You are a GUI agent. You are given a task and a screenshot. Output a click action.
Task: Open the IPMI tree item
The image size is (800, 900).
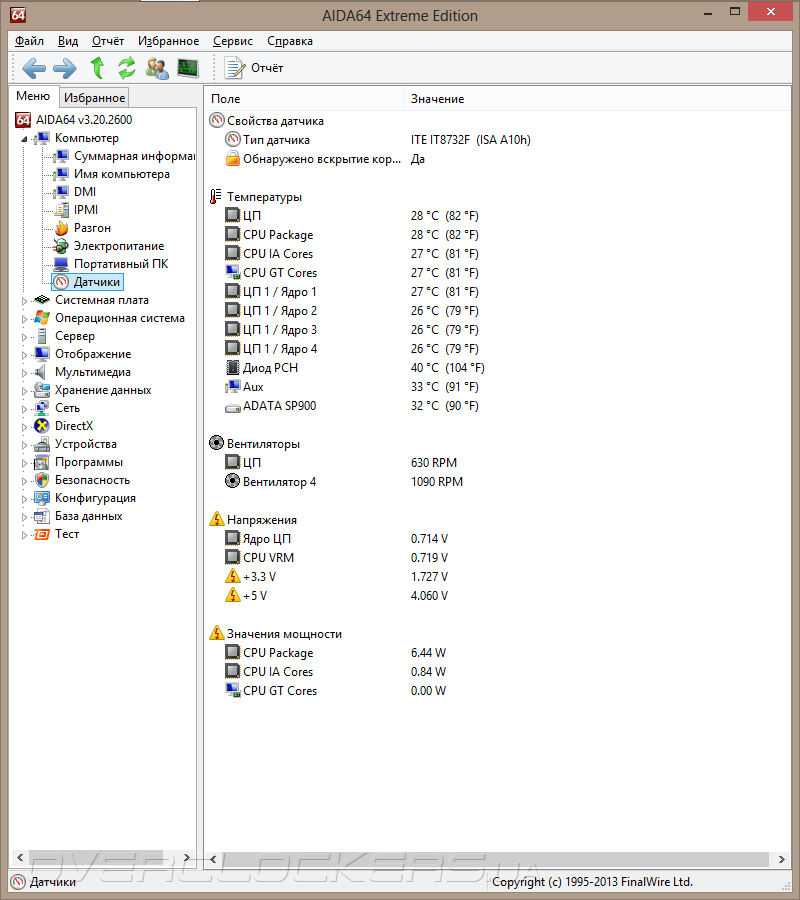click(86, 210)
